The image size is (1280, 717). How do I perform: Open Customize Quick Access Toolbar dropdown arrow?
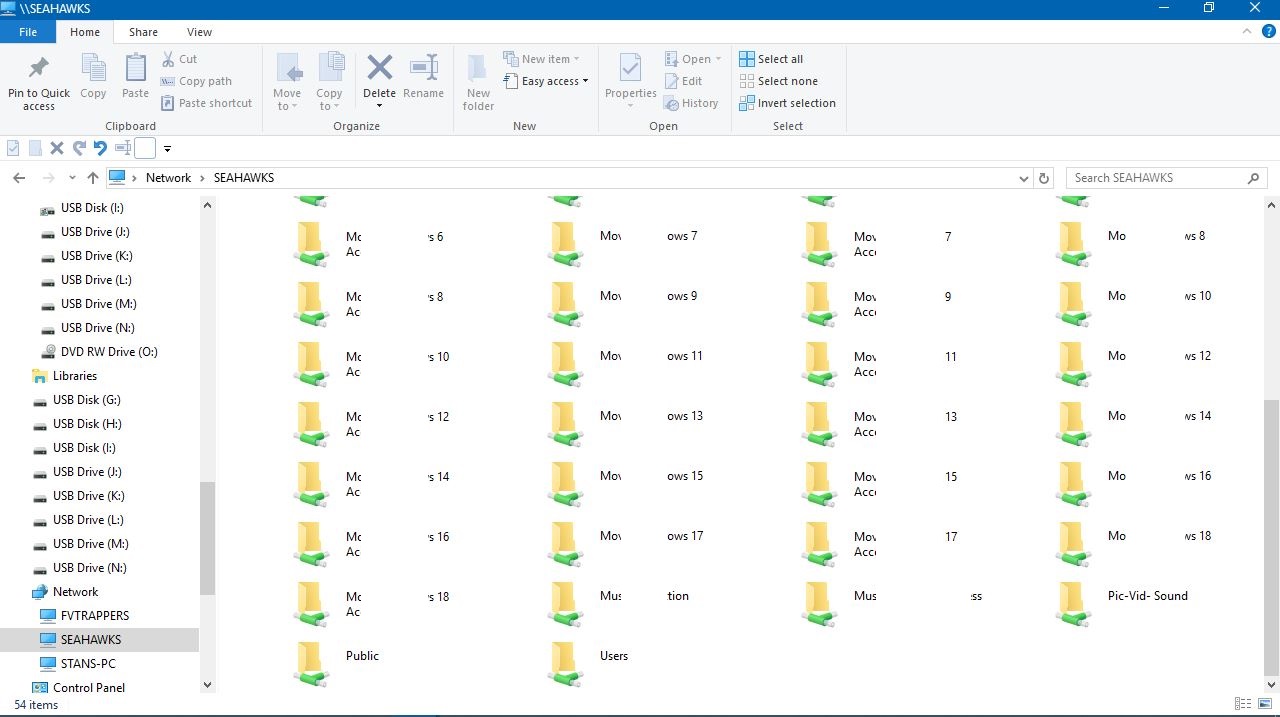pos(167,149)
